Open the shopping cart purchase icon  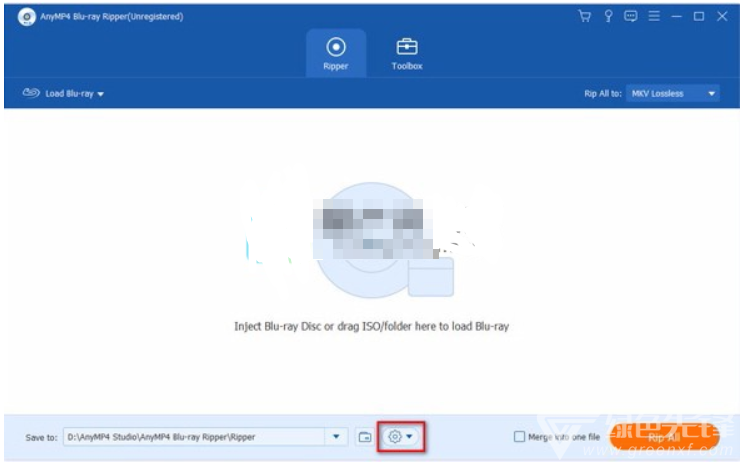[585, 17]
